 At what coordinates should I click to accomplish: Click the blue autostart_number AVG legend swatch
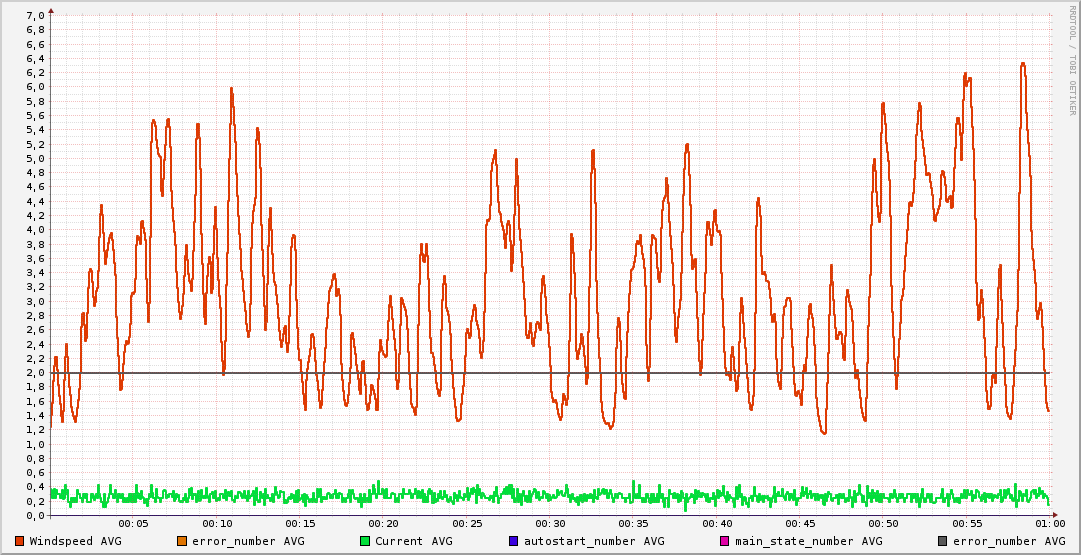514,541
